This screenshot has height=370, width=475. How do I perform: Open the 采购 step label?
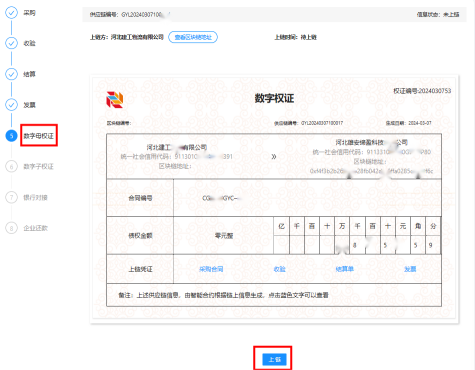tap(29, 13)
